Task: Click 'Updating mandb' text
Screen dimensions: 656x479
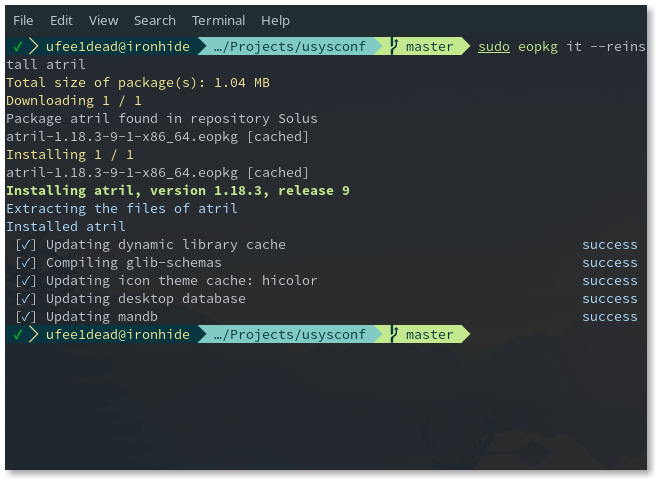Action: (x=102, y=317)
